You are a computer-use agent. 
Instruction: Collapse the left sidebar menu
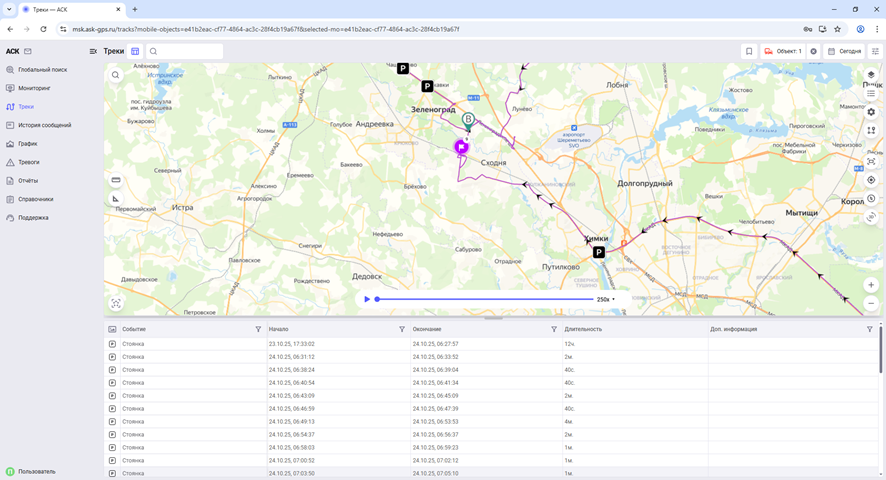click(93, 51)
